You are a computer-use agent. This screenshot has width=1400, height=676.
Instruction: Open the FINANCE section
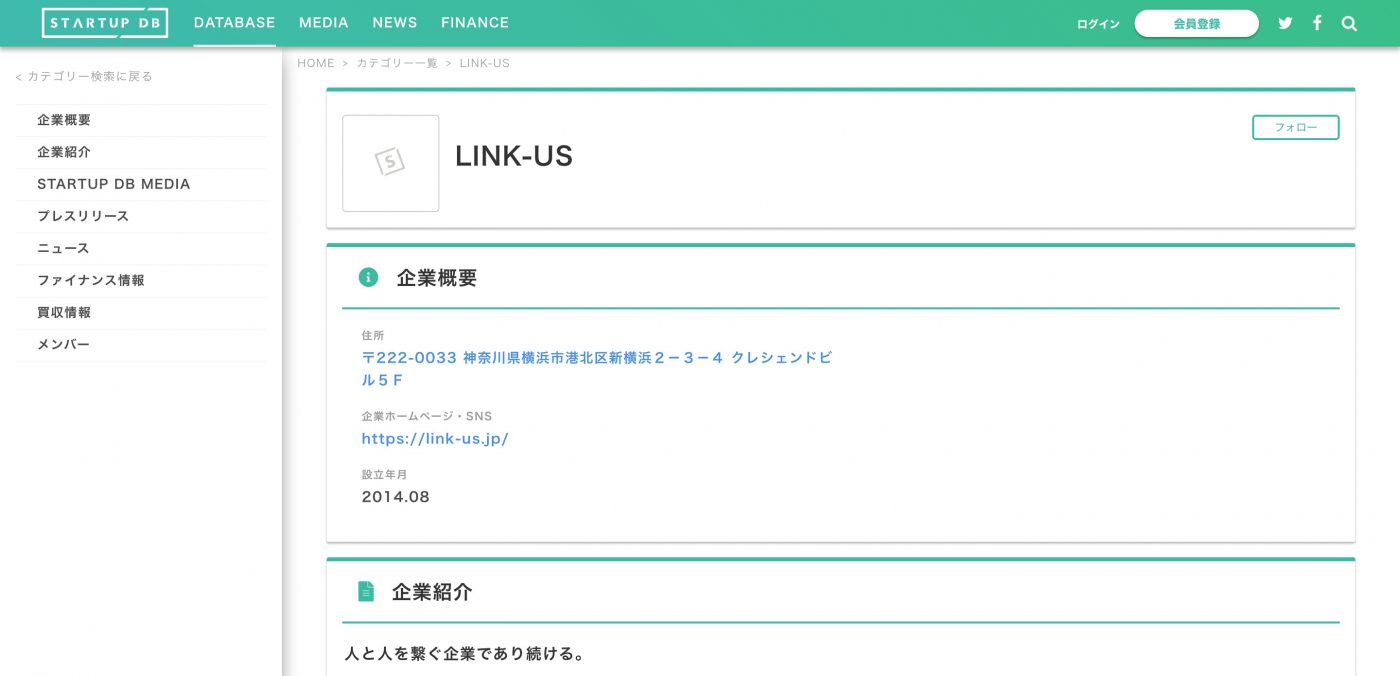[x=474, y=22]
